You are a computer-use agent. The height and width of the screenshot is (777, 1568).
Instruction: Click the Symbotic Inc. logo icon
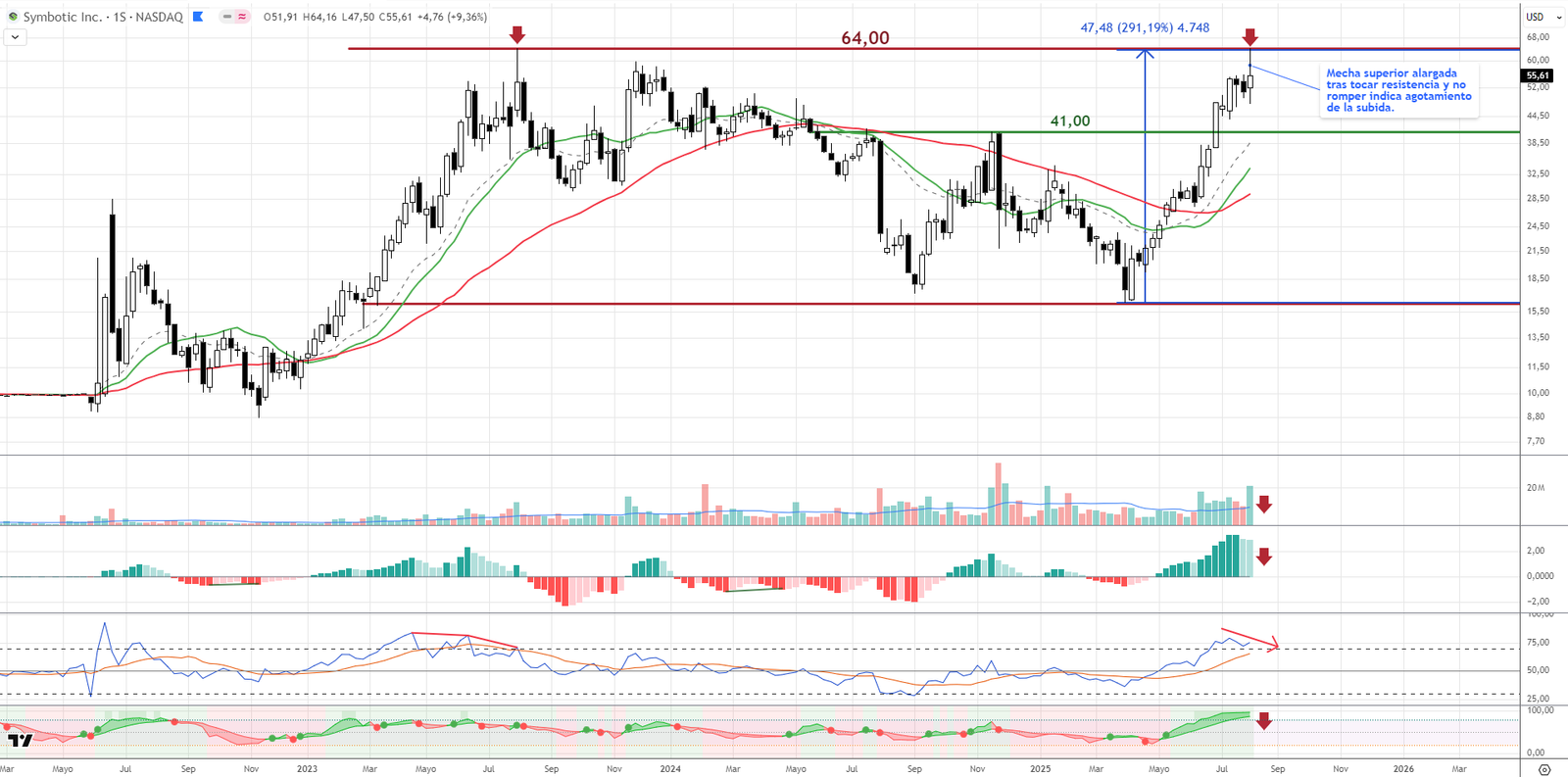point(13,17)
